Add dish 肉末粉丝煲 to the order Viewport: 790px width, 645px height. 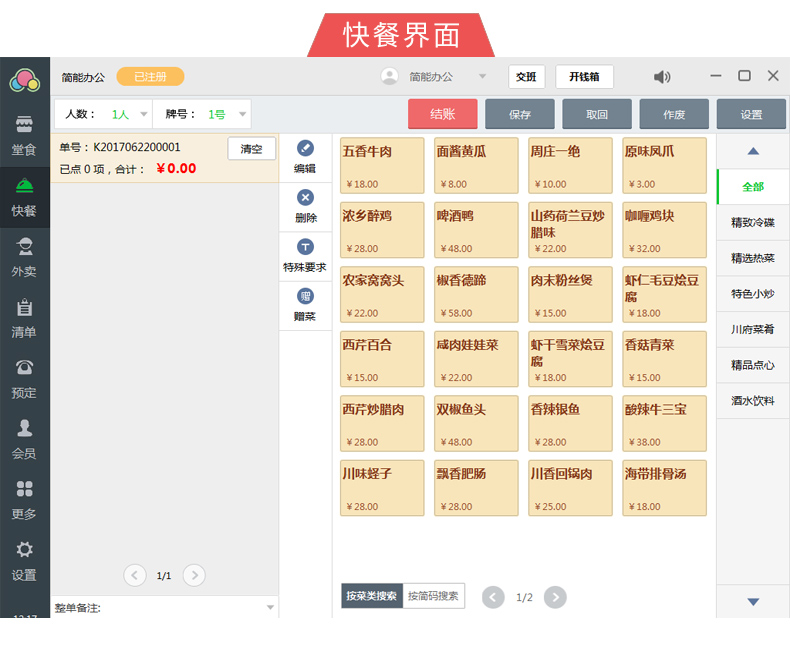click(570, 294)
